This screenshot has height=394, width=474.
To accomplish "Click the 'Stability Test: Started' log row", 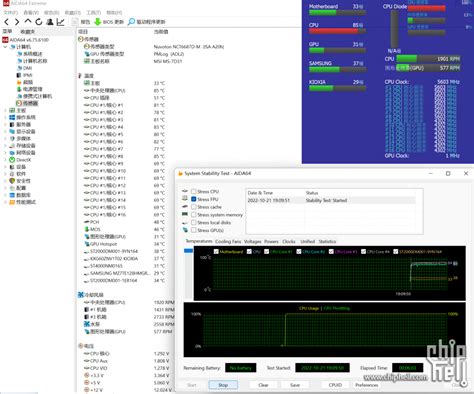I will [x=331, y=200].
